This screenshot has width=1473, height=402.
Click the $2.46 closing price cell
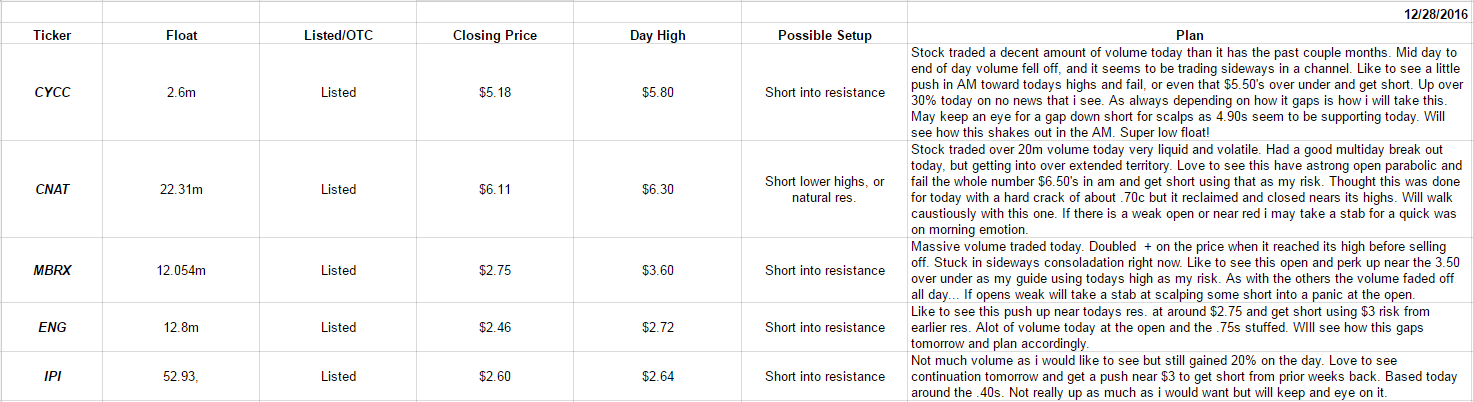click(494, 327)
